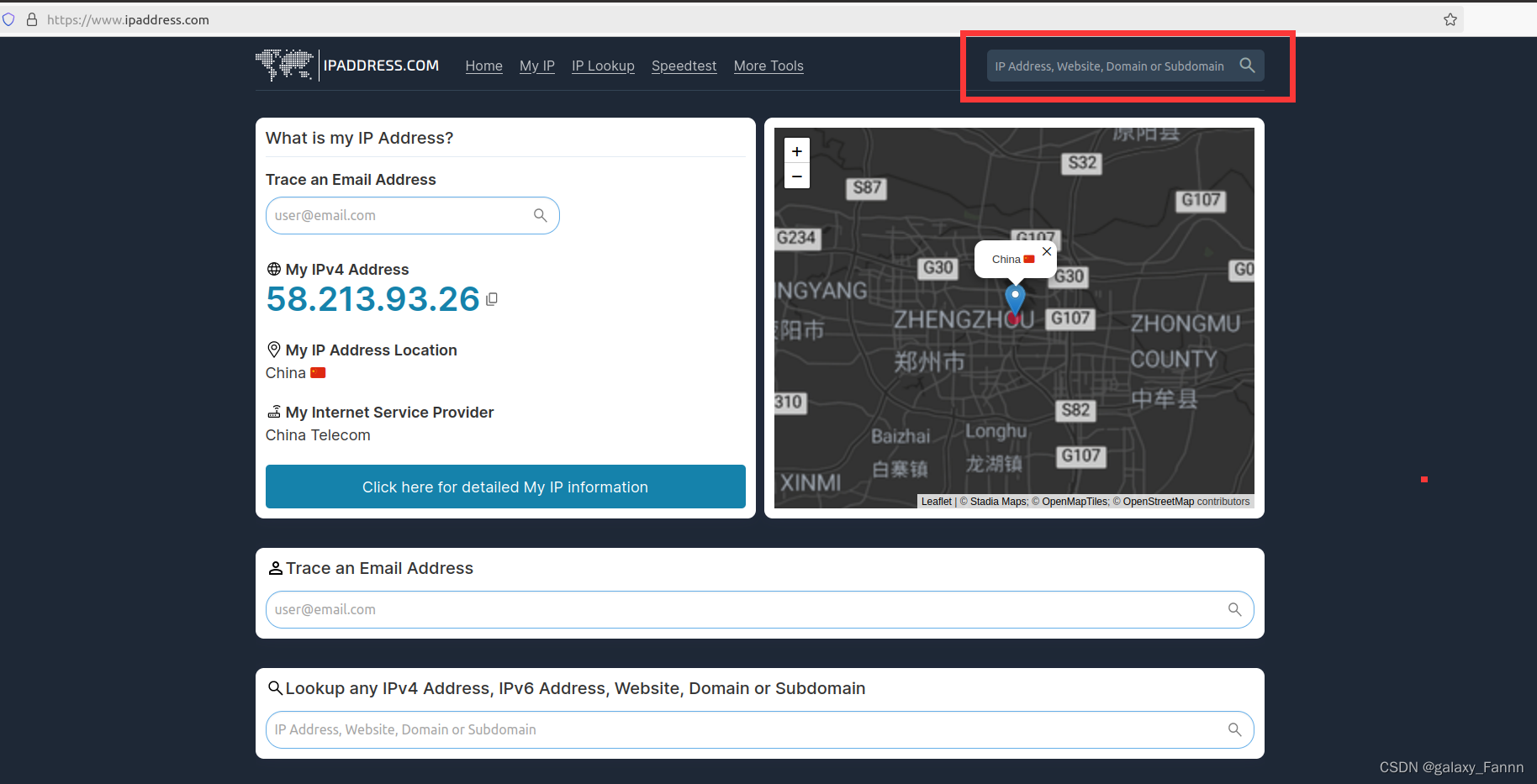Zoom out on the map
Screen dimensions: 1537x784
(x=797, y=176)
